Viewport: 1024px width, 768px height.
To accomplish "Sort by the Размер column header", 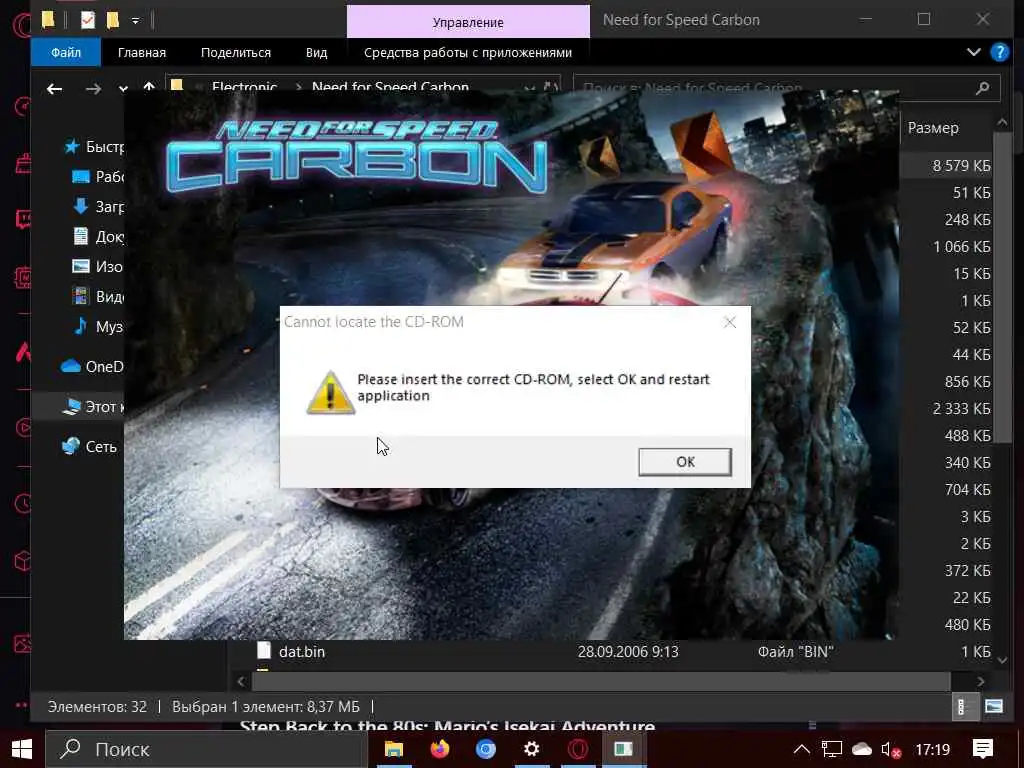I will pos(933,128).
